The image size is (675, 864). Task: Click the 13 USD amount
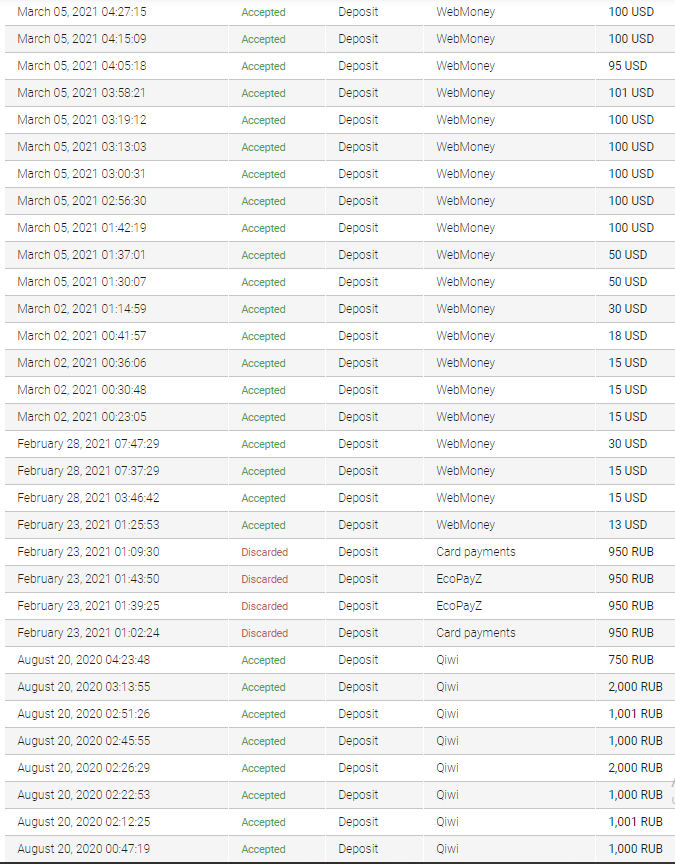[628, 525]
